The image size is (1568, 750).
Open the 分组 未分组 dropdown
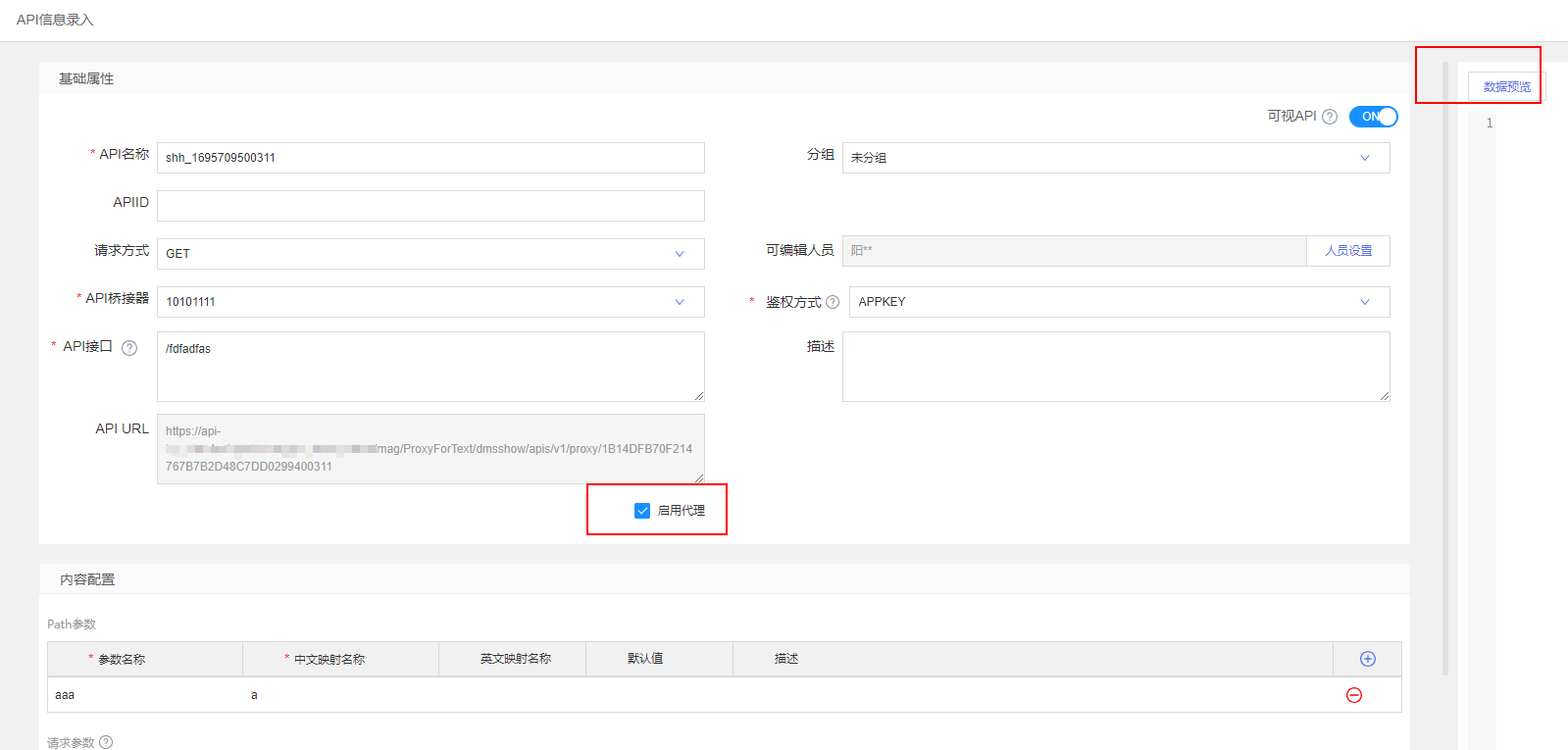[1116, 158]
